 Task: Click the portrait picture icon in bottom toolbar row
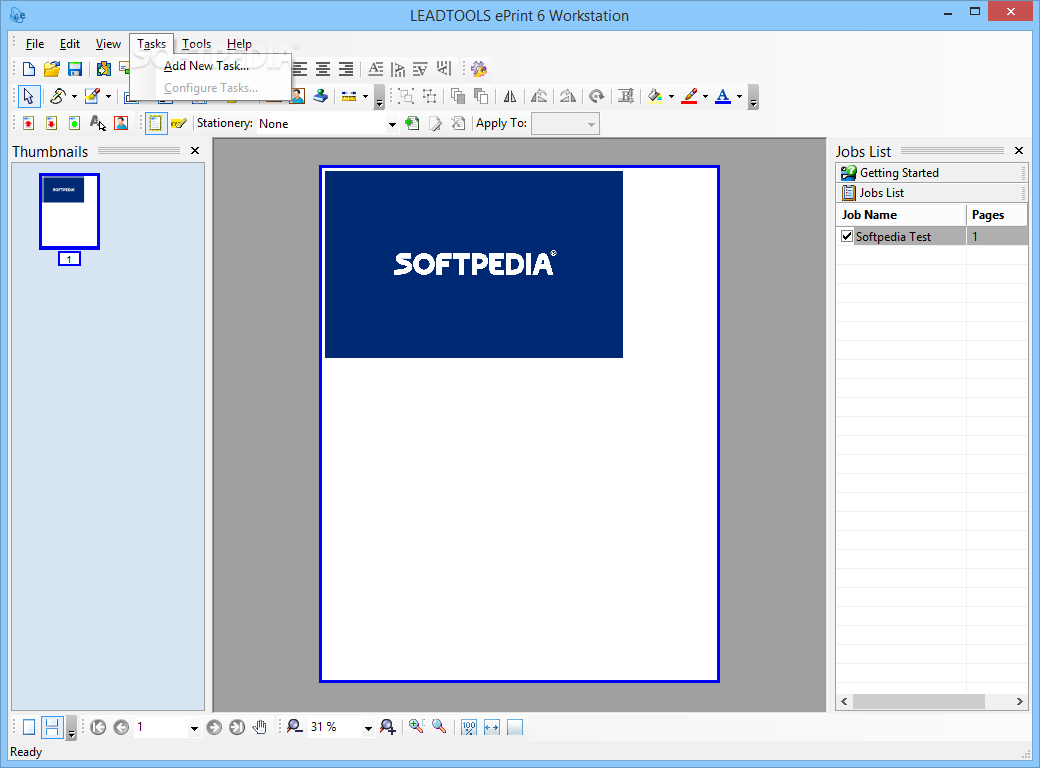pos(121,123)
